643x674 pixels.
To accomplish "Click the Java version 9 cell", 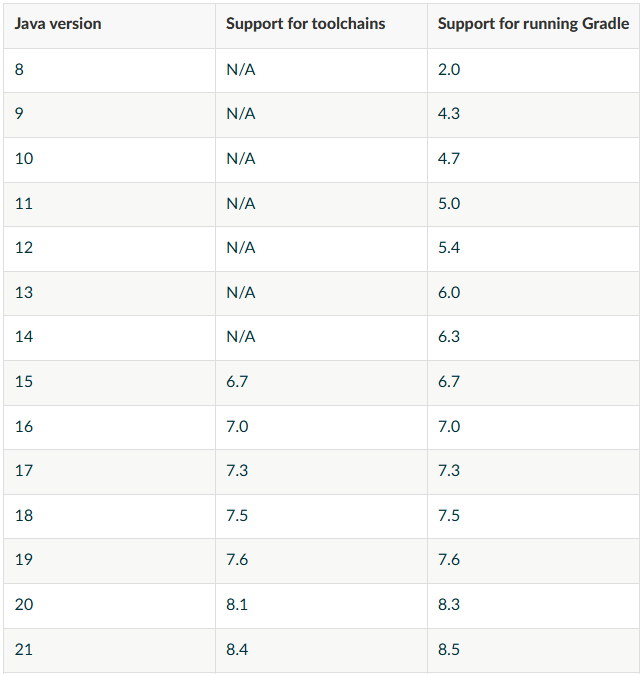I will click(x=19, y=114).
